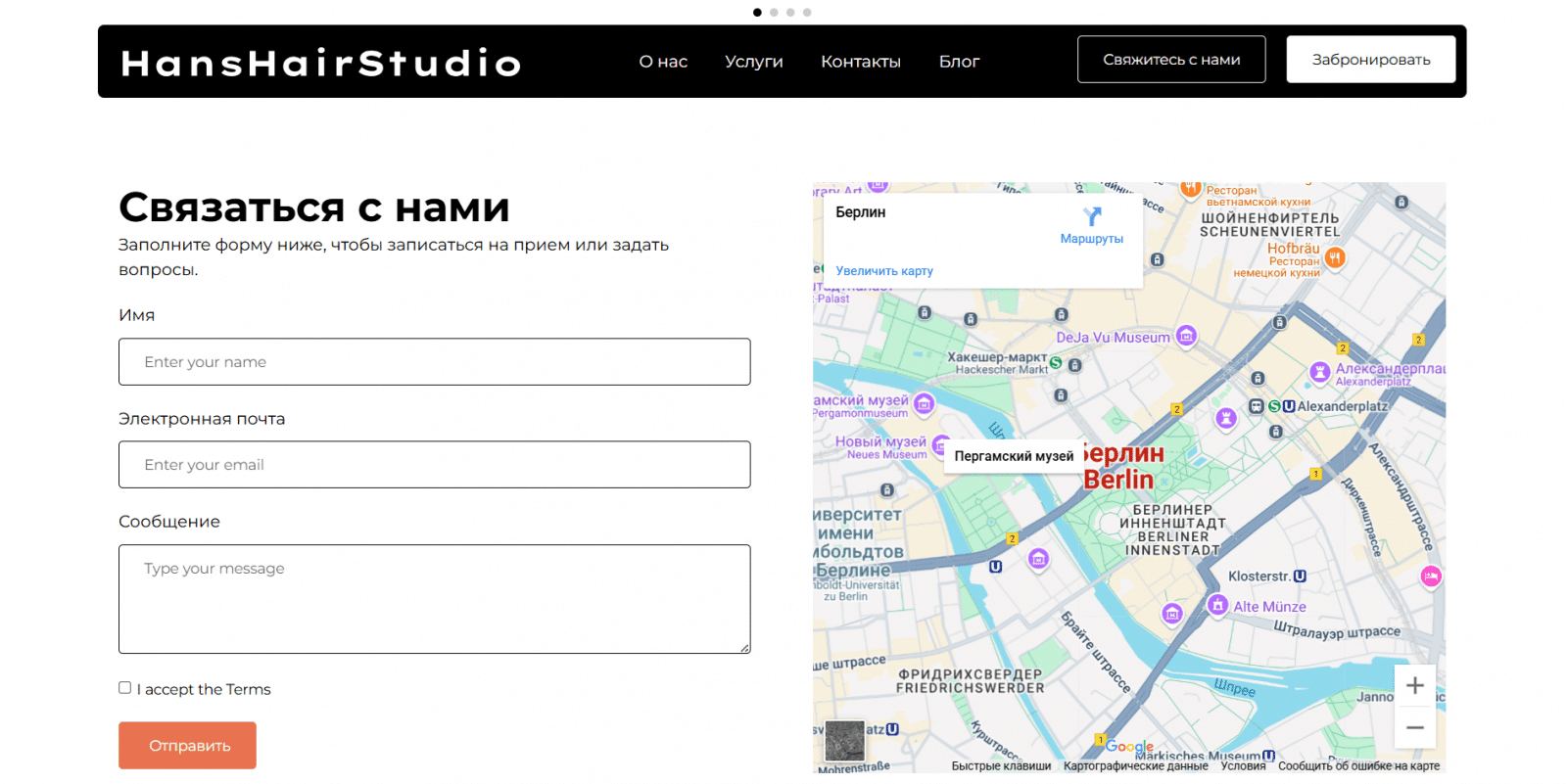Click the DeJa Vu Museum marker icon
Screen dimensions: 1567x784
click(x=1186, y=337)
